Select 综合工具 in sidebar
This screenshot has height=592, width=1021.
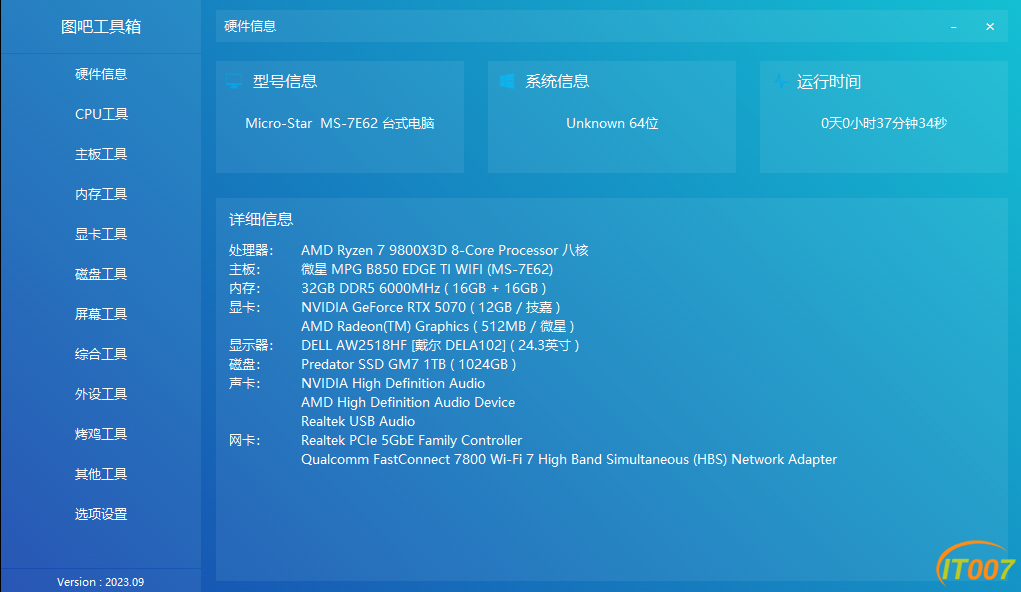(101, 354)
